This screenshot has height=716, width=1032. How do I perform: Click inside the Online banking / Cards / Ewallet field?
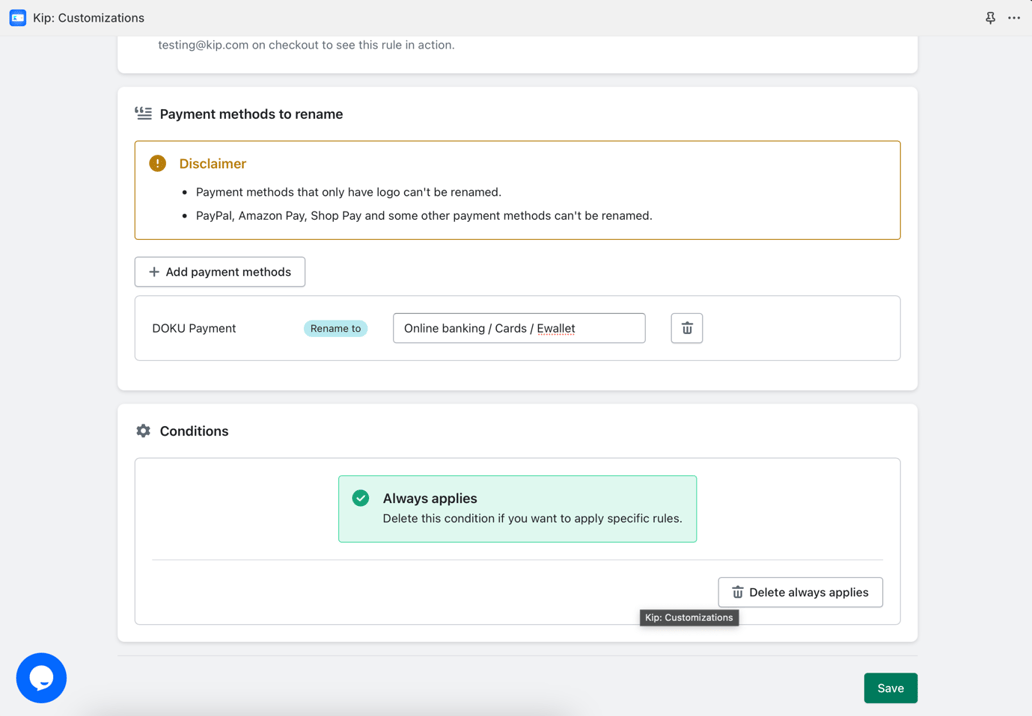[x=518, y=327]
